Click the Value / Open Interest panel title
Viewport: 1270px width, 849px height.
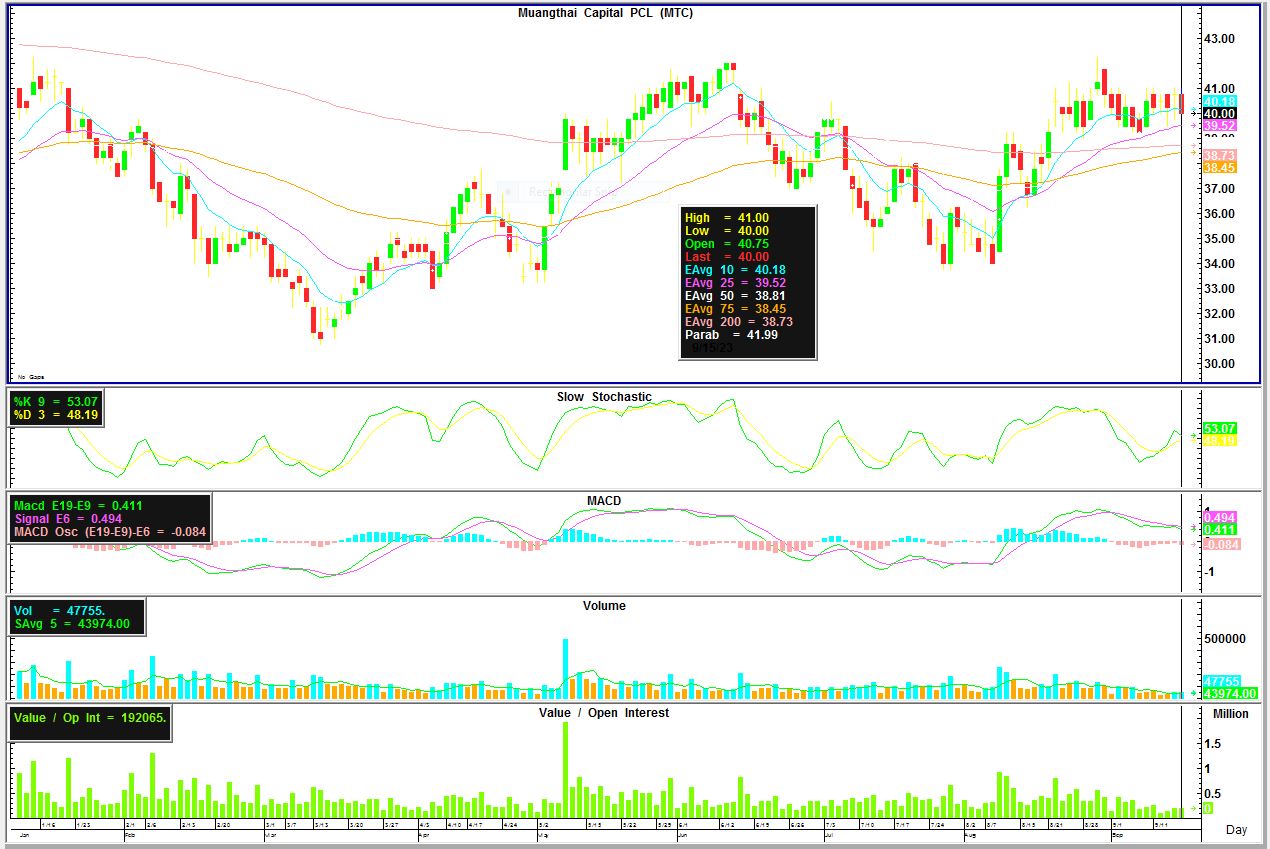coord(604,713)
